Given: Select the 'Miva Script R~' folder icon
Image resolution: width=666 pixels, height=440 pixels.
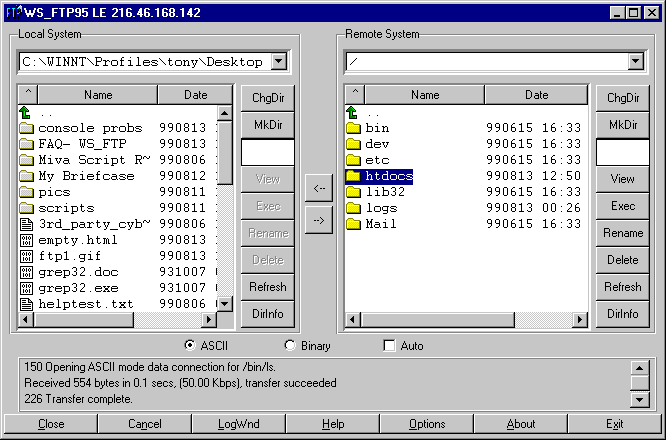Looking at the screenshot, I should point(26,160).
